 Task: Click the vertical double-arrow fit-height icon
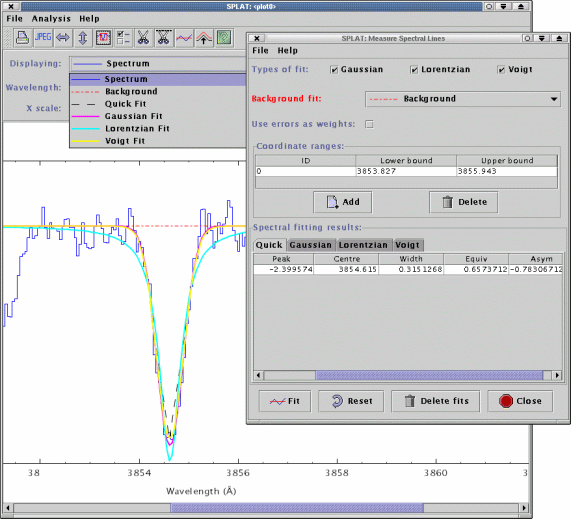[83, 38]
